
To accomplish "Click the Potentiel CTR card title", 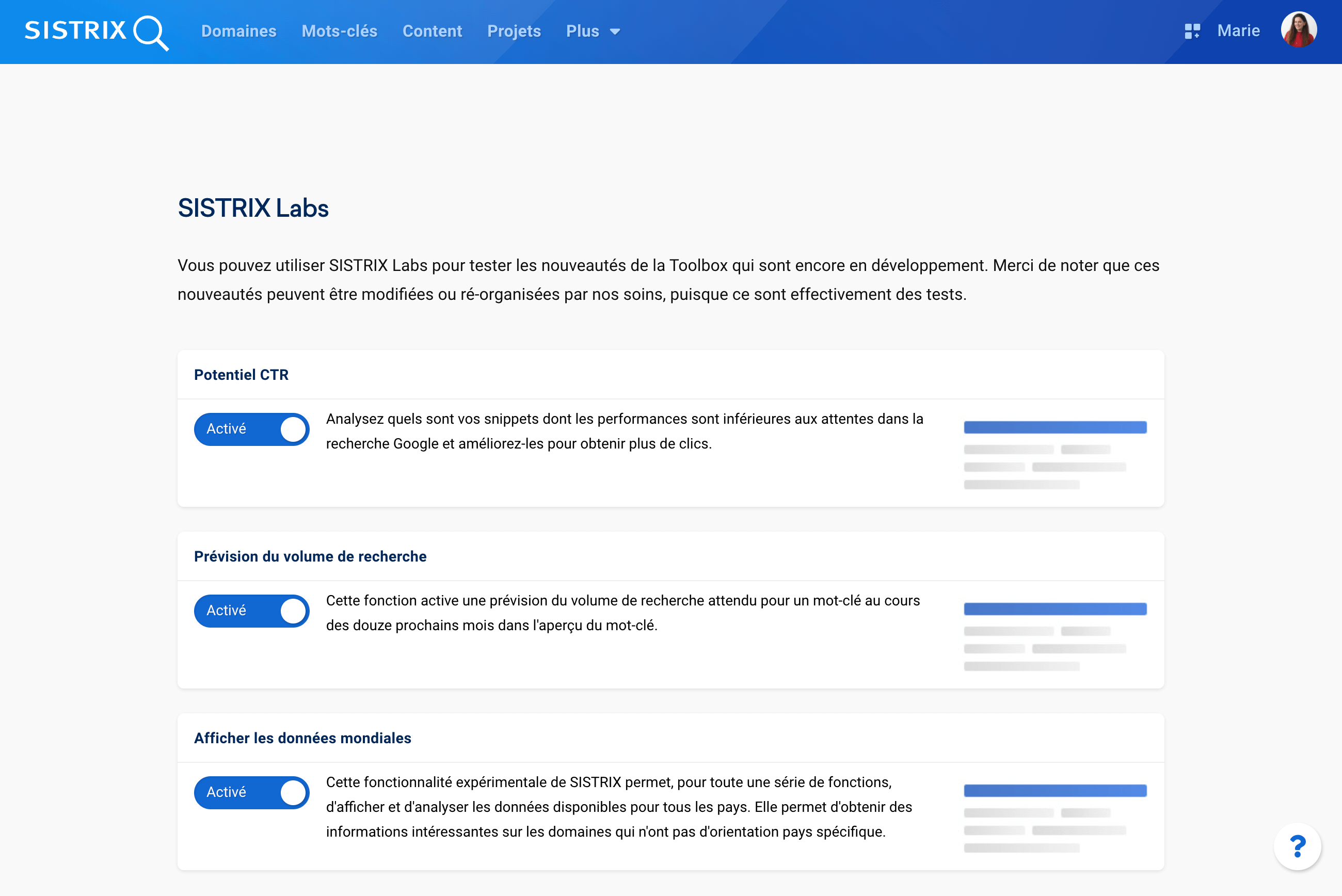I will coord(241,375).
